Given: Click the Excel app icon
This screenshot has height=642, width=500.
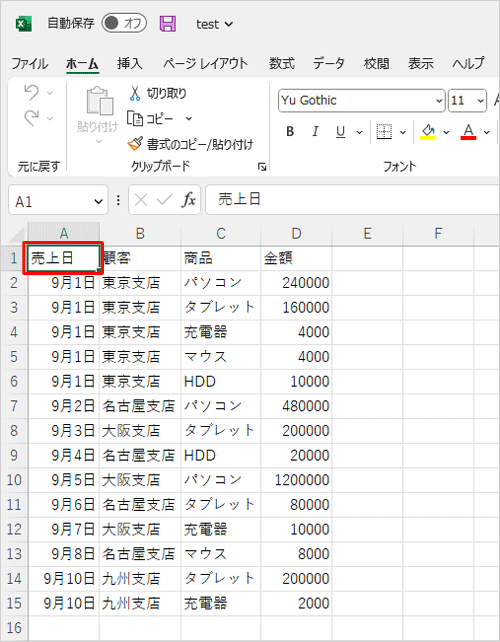Looking at the screenshot, I should coord(23,24).
